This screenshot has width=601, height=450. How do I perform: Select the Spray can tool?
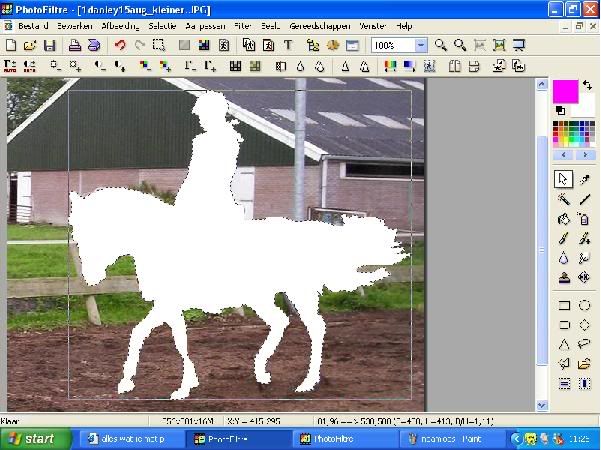click(584, 219)
